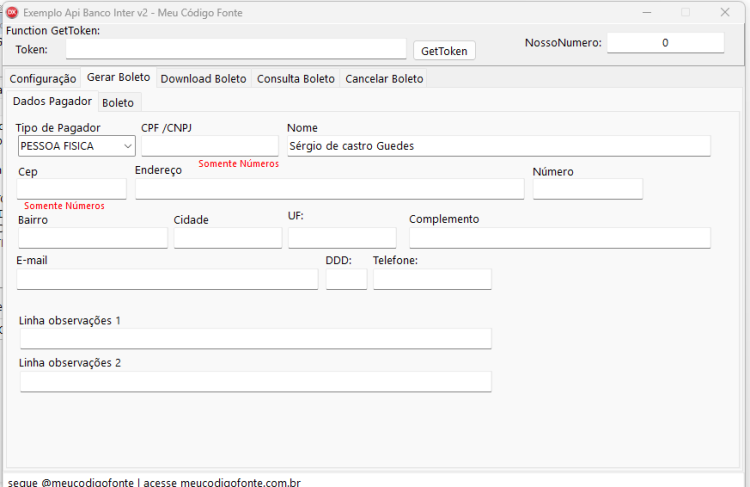Click the Endereço input field

point(330,189)
